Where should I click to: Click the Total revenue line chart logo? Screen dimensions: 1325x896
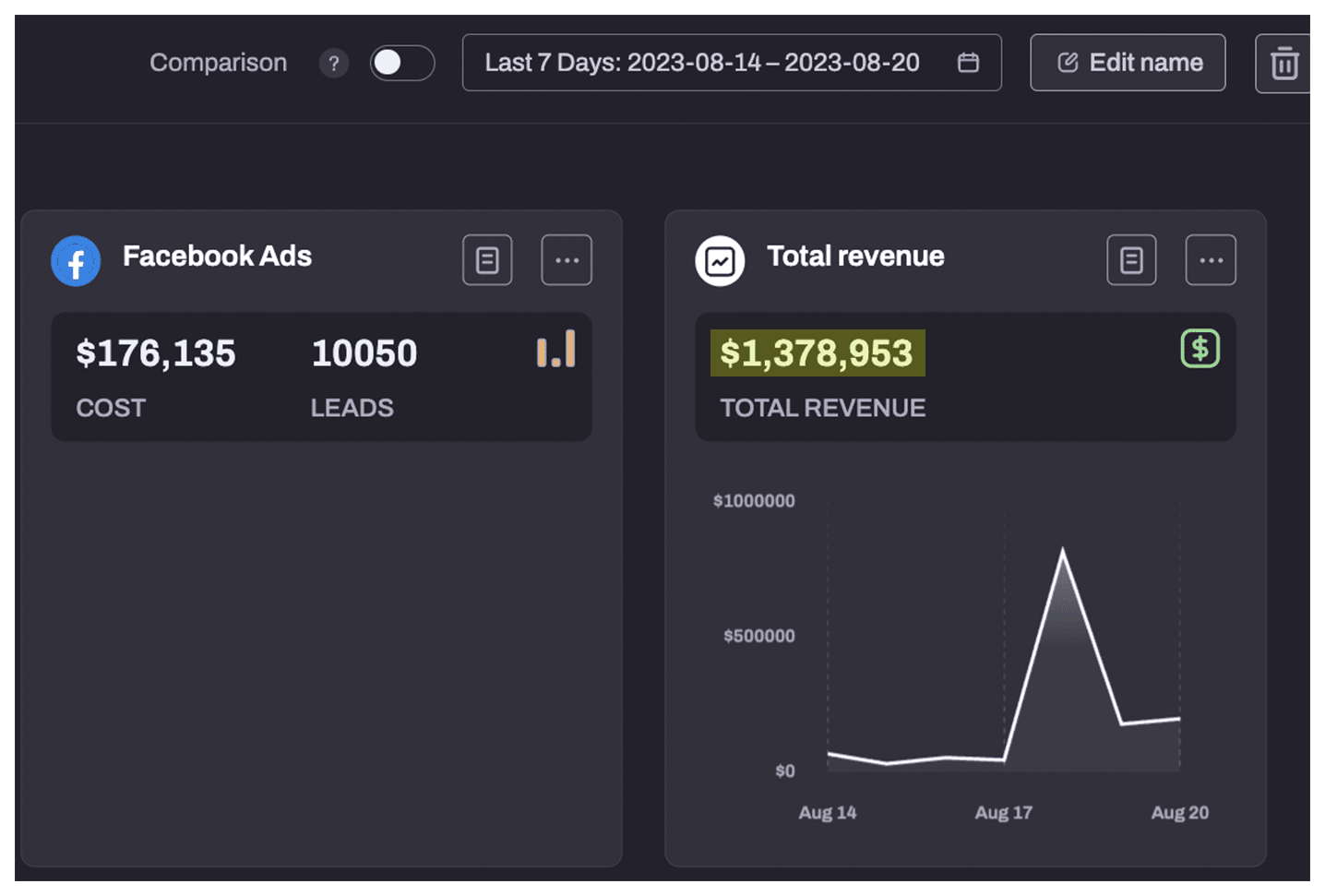[x=720, y=262]
